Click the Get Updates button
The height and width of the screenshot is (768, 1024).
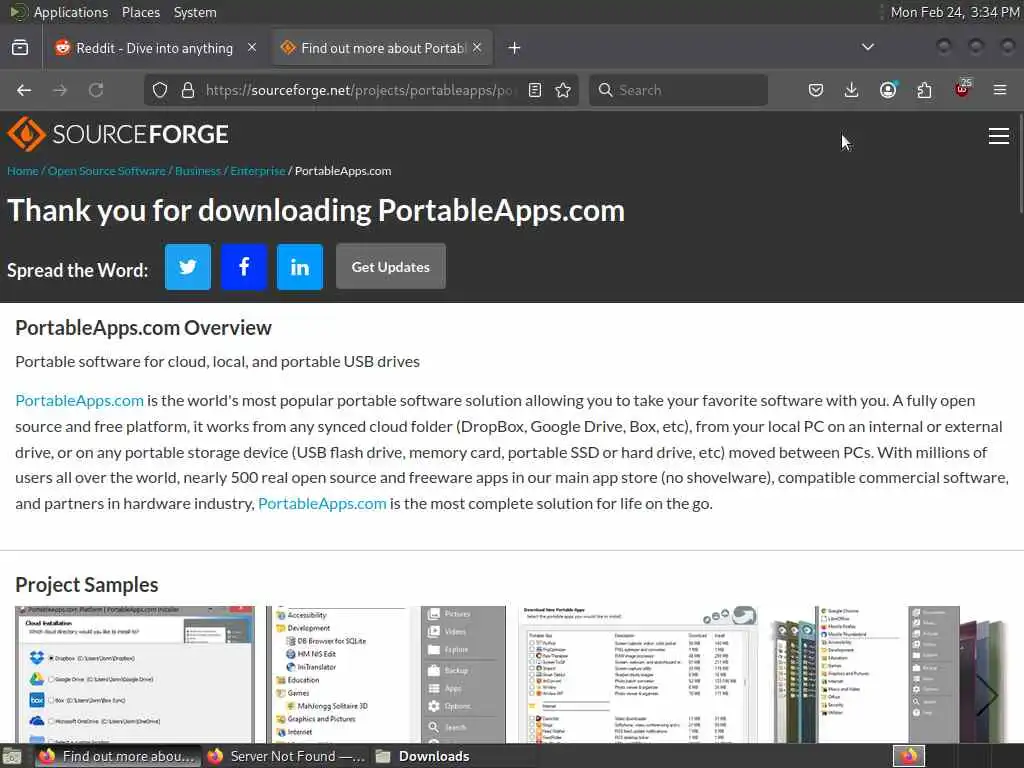pyautogui.click(x=391, y=266)
